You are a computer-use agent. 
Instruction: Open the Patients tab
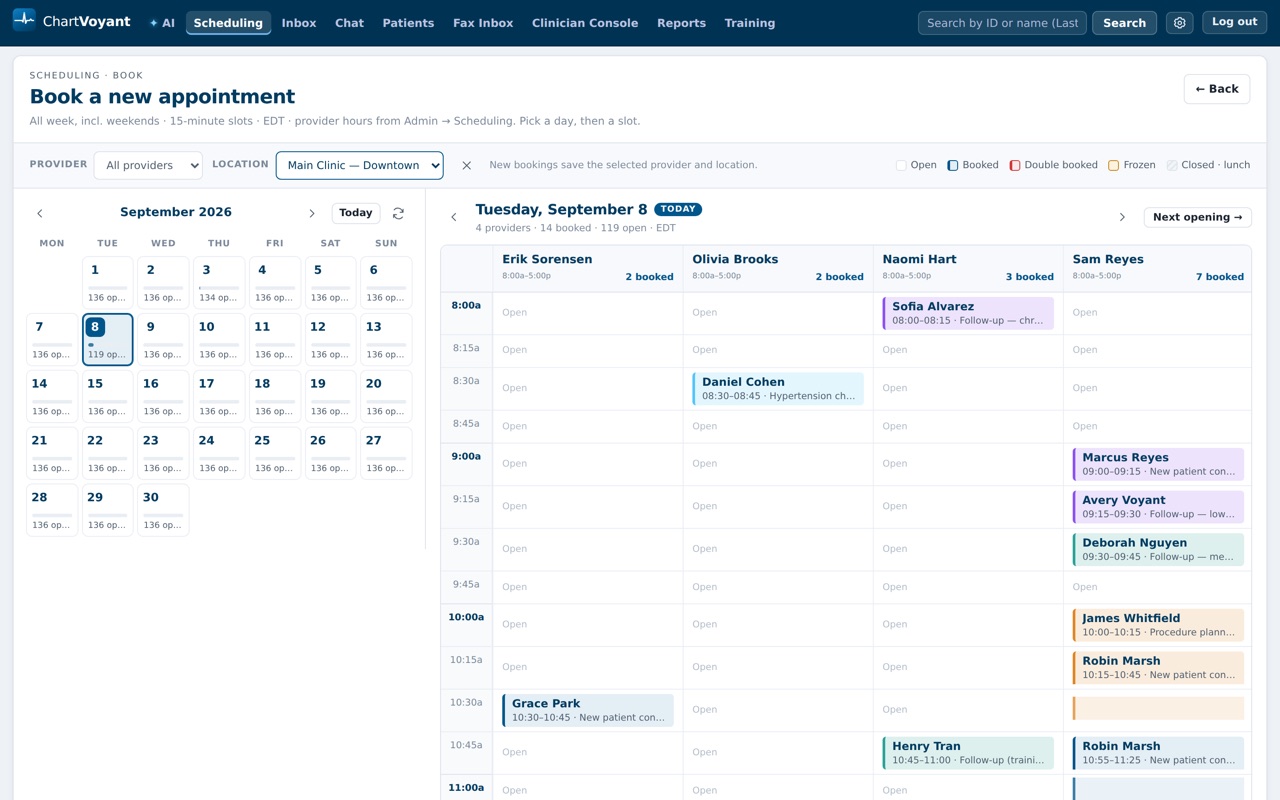408,23
